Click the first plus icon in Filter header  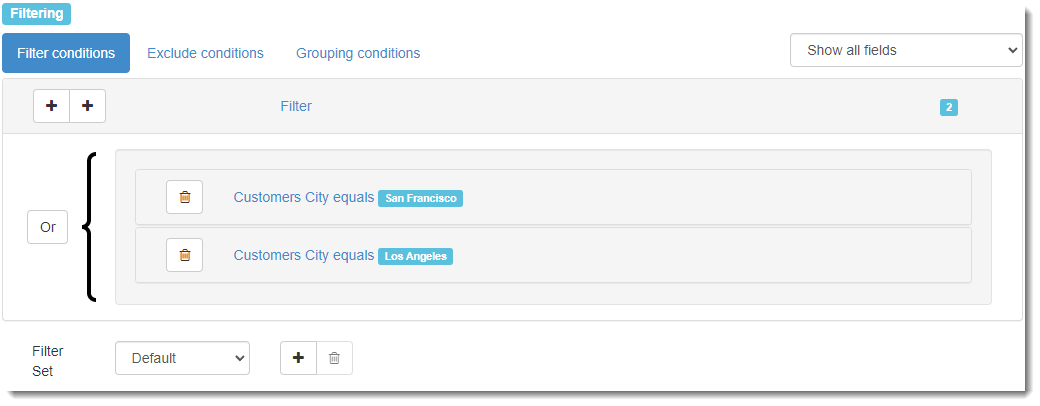(x=52, y=106)
